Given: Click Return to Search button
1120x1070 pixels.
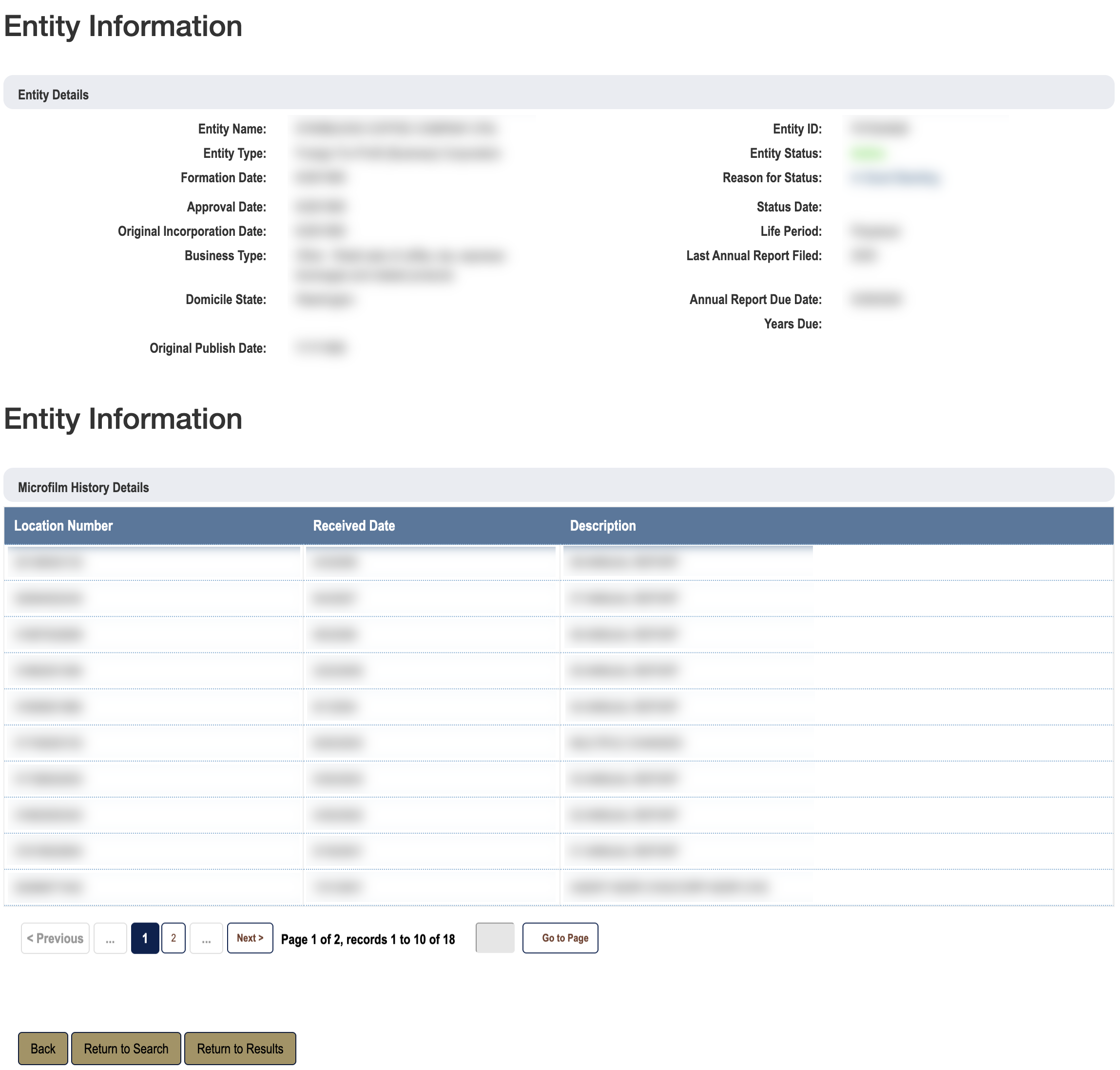Looking at the screenshot, I should pos(126,1049).
